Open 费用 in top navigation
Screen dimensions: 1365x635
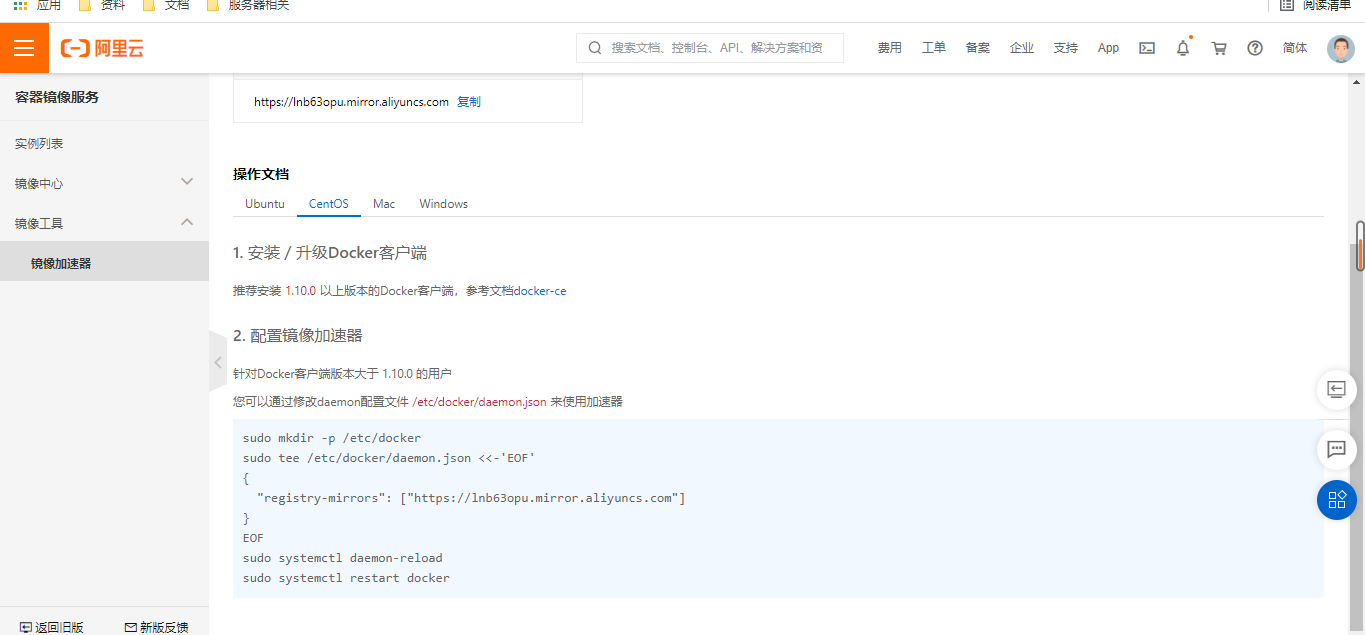890,48
